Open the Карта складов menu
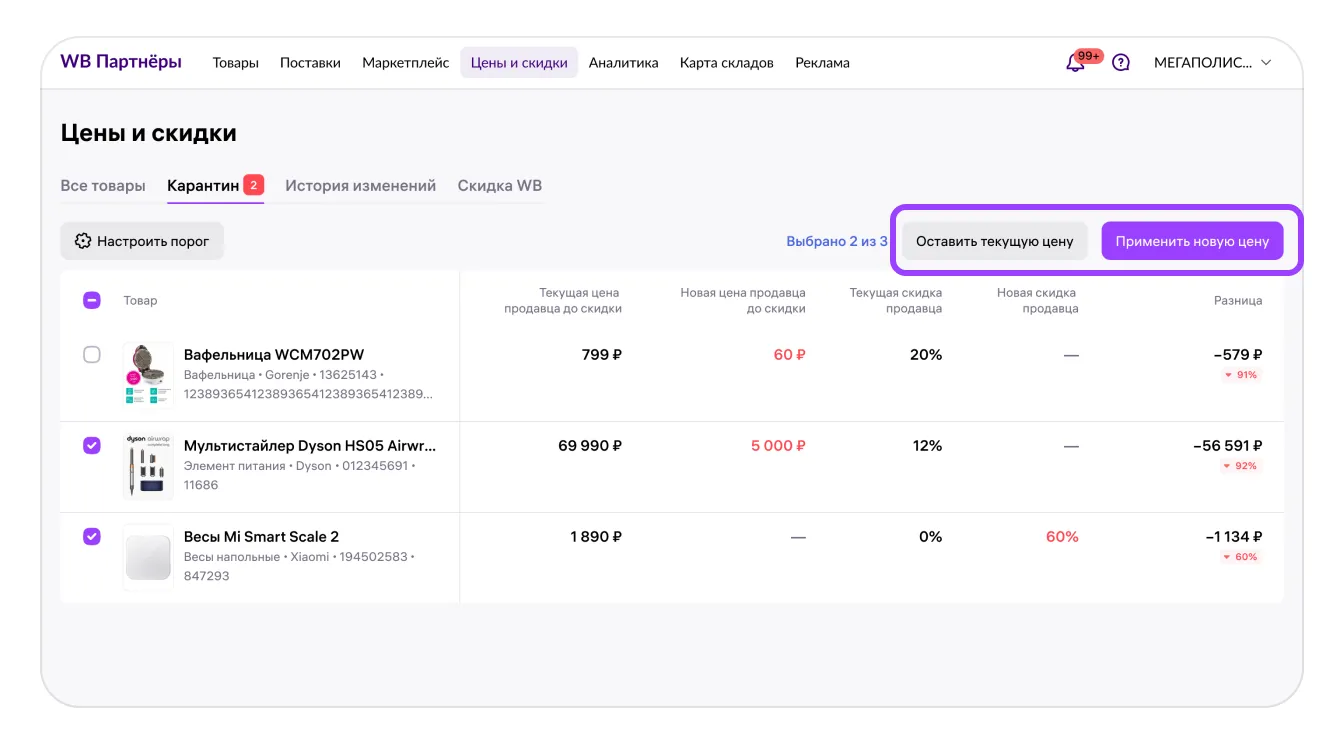 pos(727,62)
